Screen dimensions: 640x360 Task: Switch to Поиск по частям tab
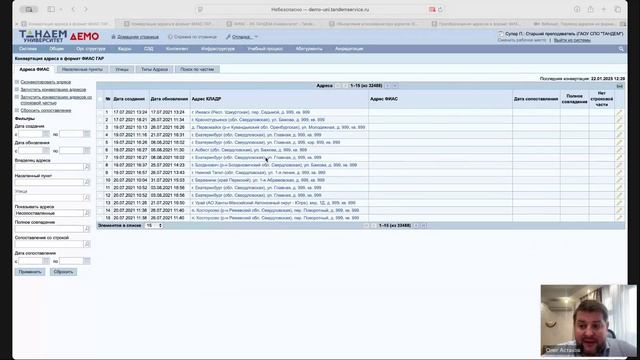click(197, 69)
